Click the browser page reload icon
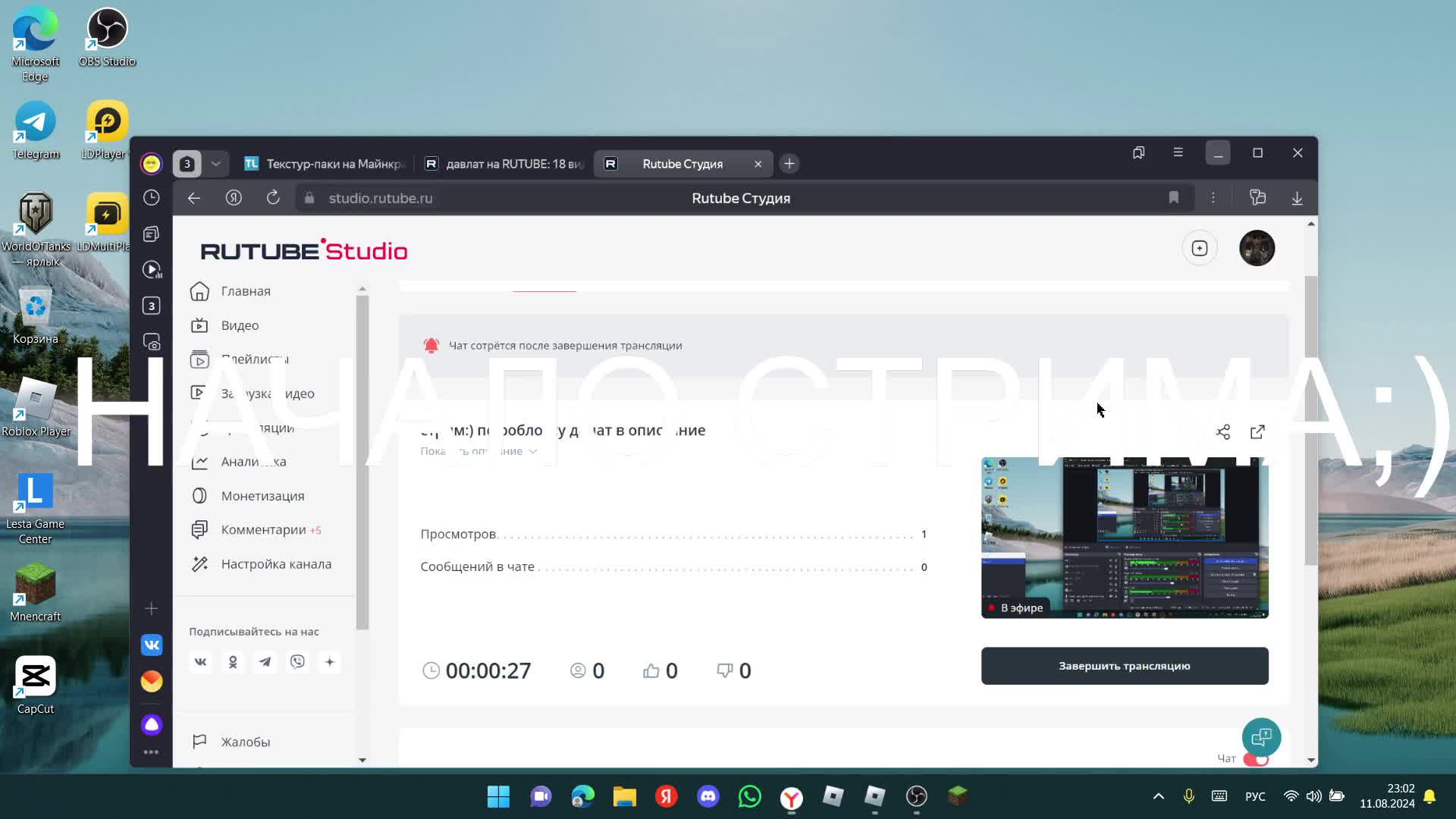The width and height of the screenshot is (1456, 819). click(273, 198)
